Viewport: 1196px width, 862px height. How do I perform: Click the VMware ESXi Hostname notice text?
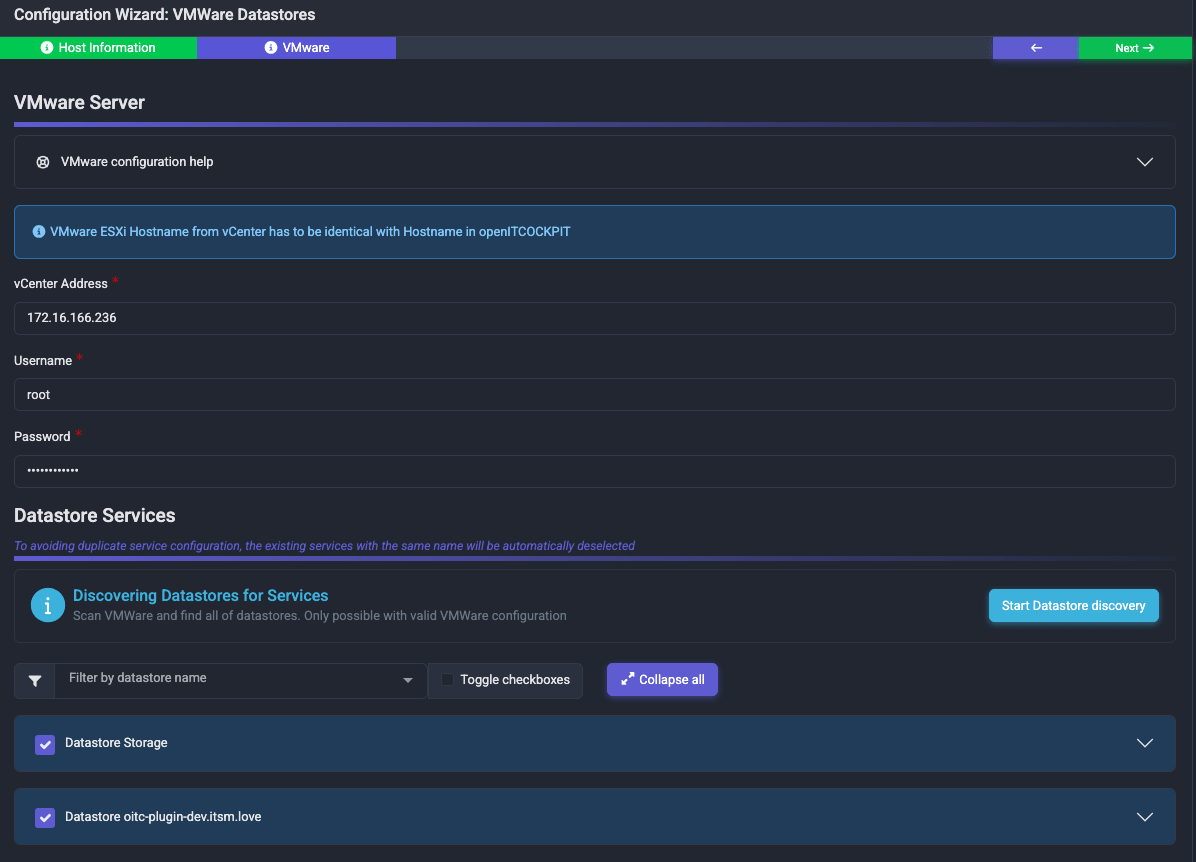click(310, 232)
